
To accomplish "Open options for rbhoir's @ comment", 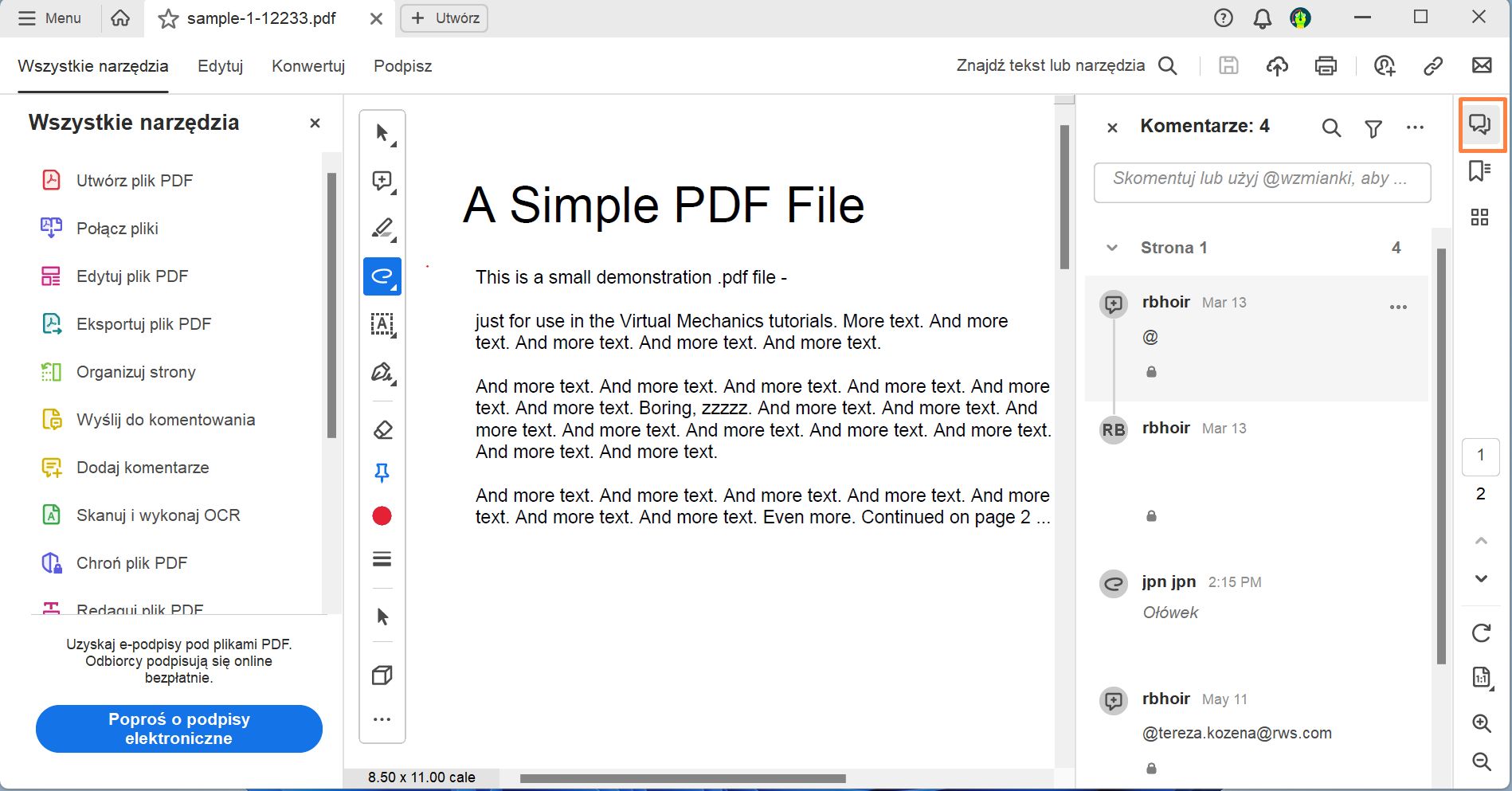I will click(x=1399, y=307).
